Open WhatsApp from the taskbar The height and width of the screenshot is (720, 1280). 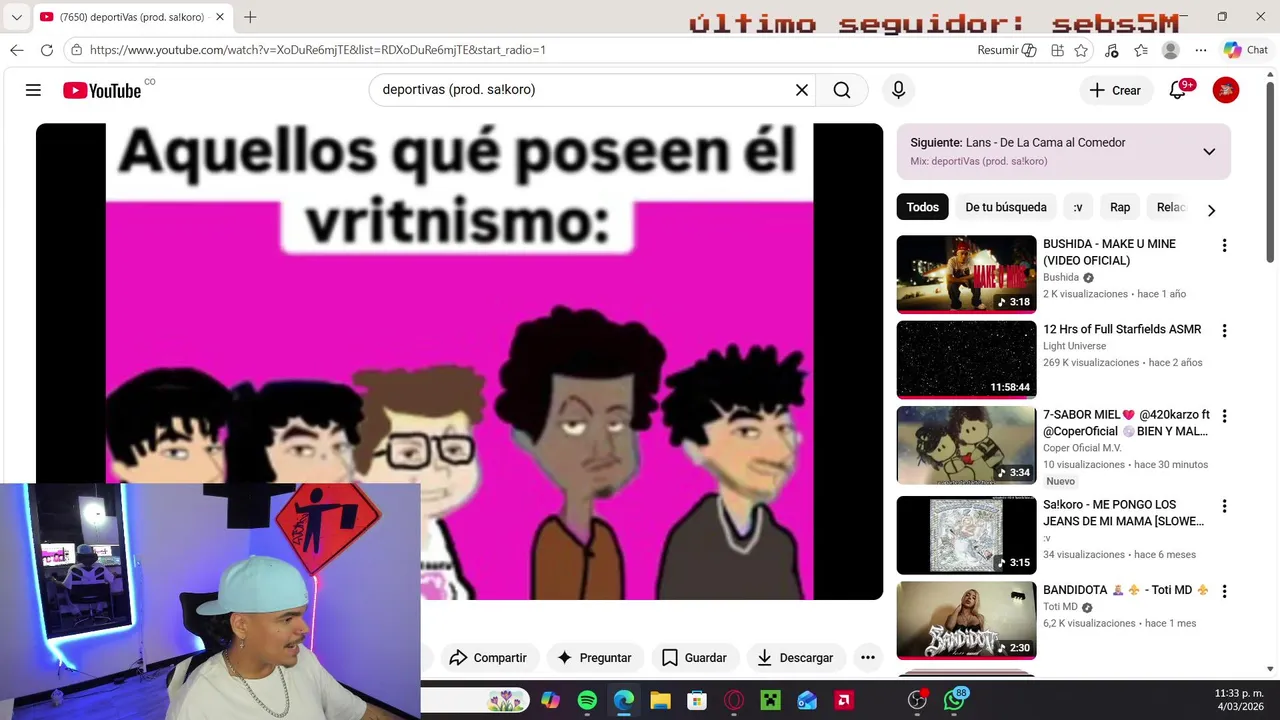[955, 700]
